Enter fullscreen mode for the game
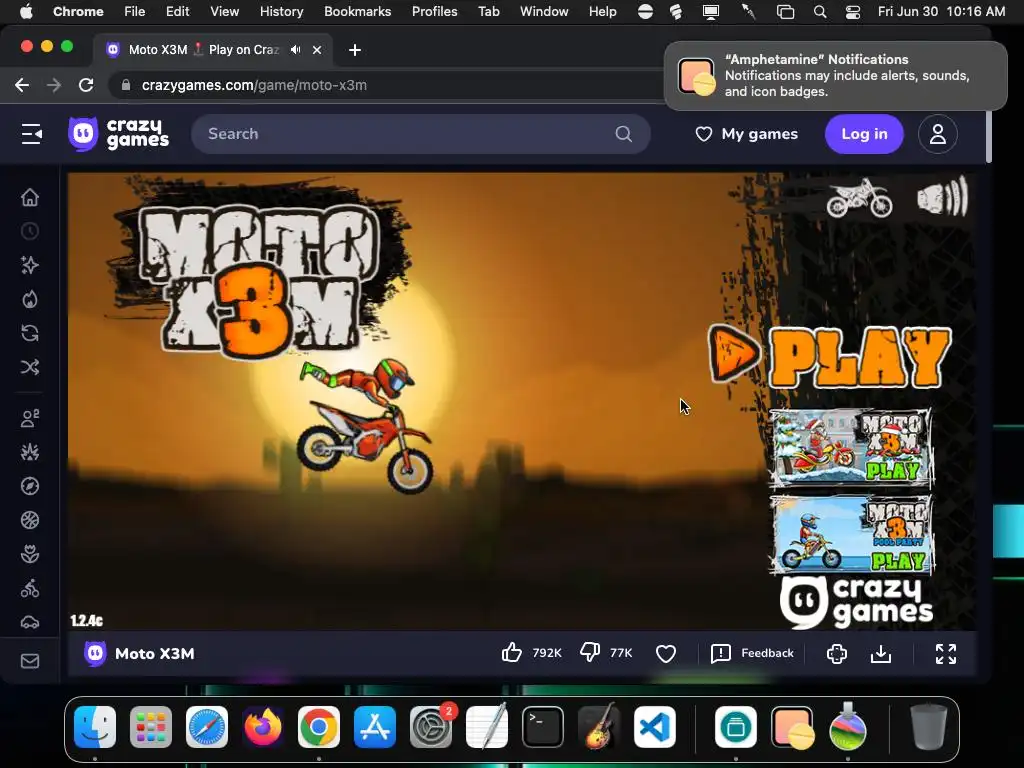This screenshot has height=768, width=1024. (x=946, y=654)
